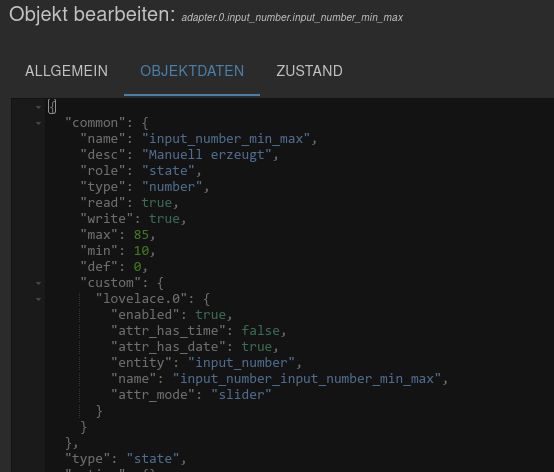The image size is (554, 472).
Task: Collapse the "custom" block fold arrow
Action: [38, 283]
